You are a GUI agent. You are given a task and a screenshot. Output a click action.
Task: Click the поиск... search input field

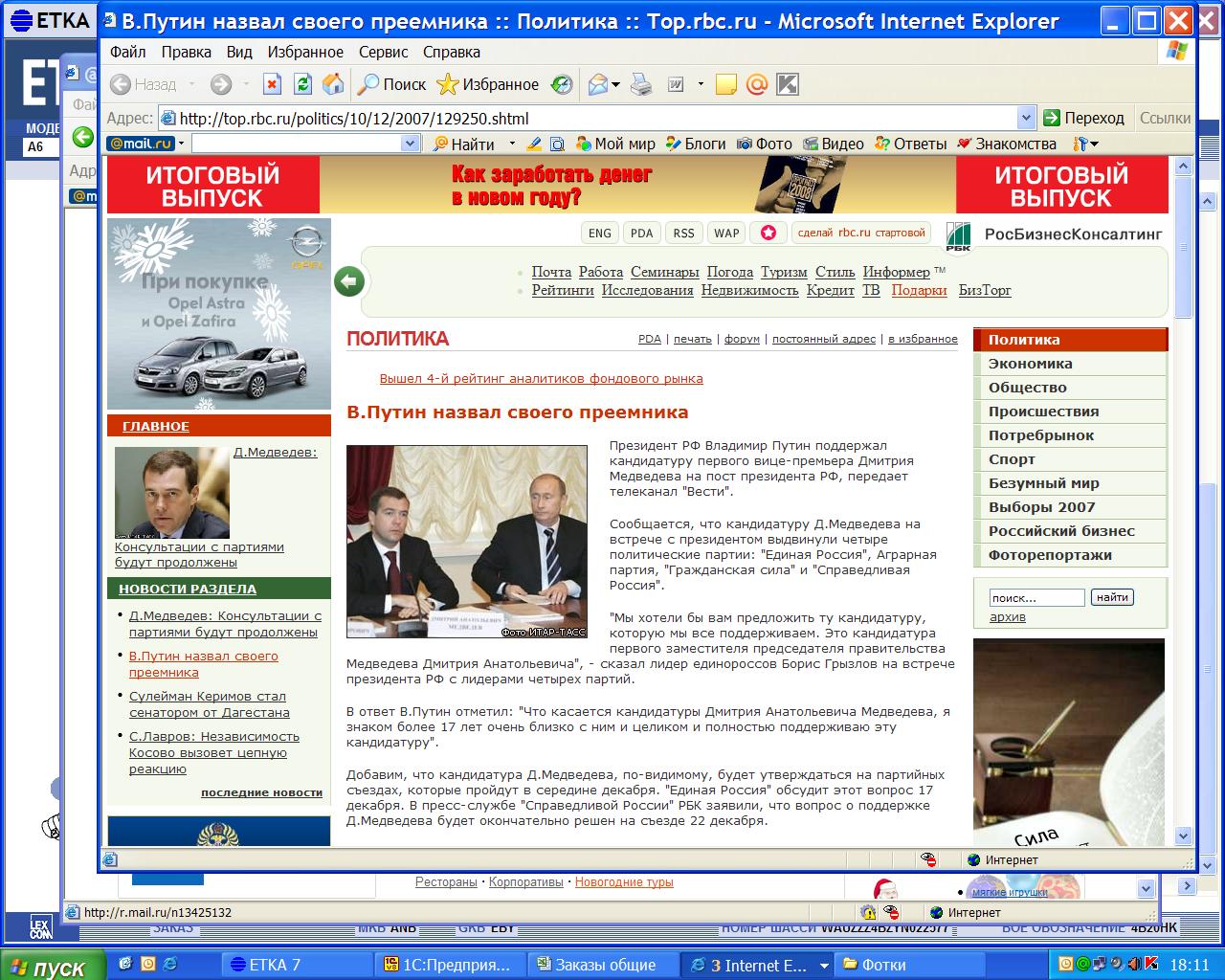(1036, 598)
